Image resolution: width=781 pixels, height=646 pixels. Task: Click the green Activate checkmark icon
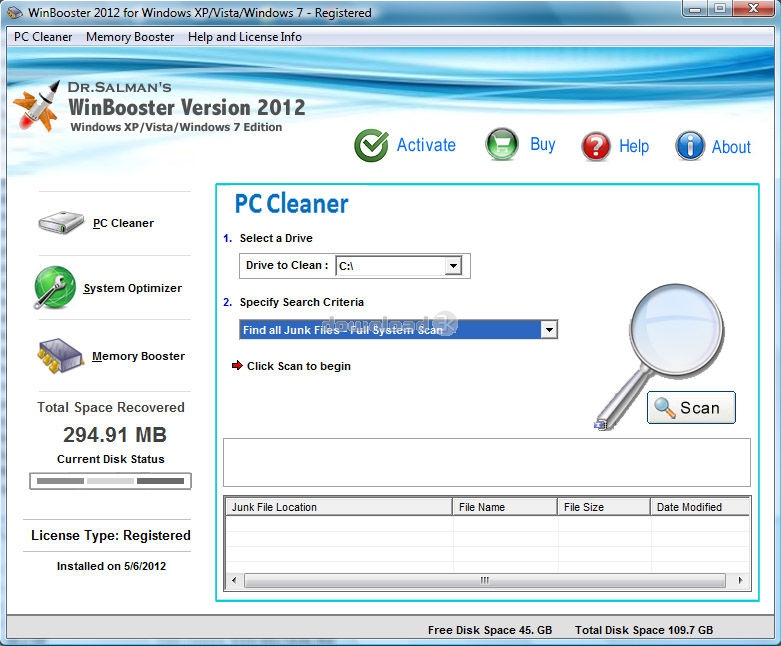[371, 145]
